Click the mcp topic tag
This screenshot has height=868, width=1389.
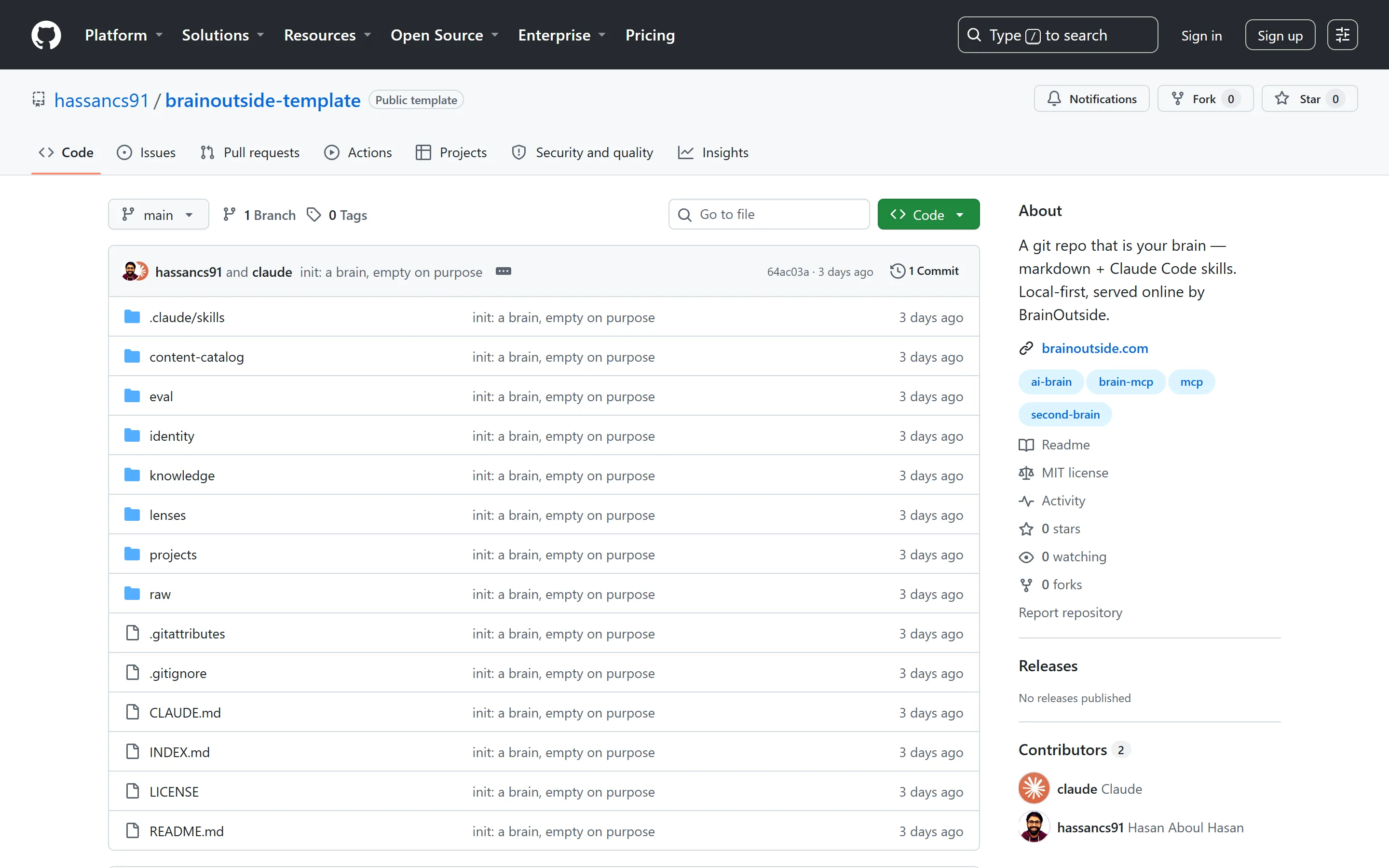pyautogui.click(x=1192, y=382)
